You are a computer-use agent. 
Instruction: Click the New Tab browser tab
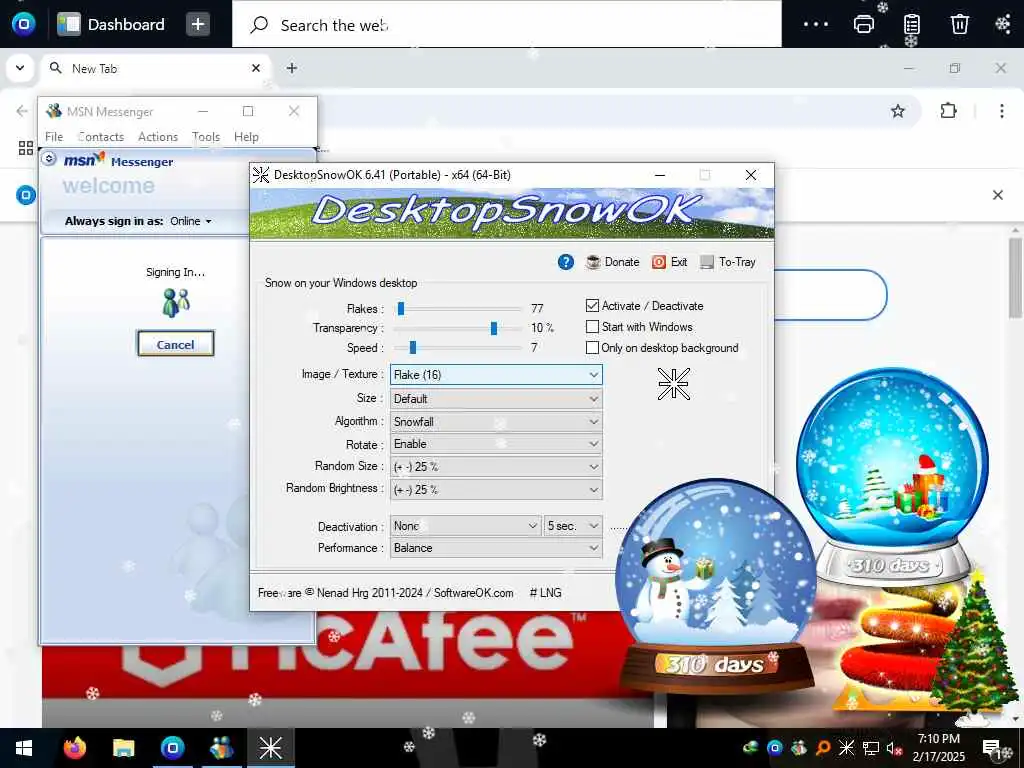(155, 68)
